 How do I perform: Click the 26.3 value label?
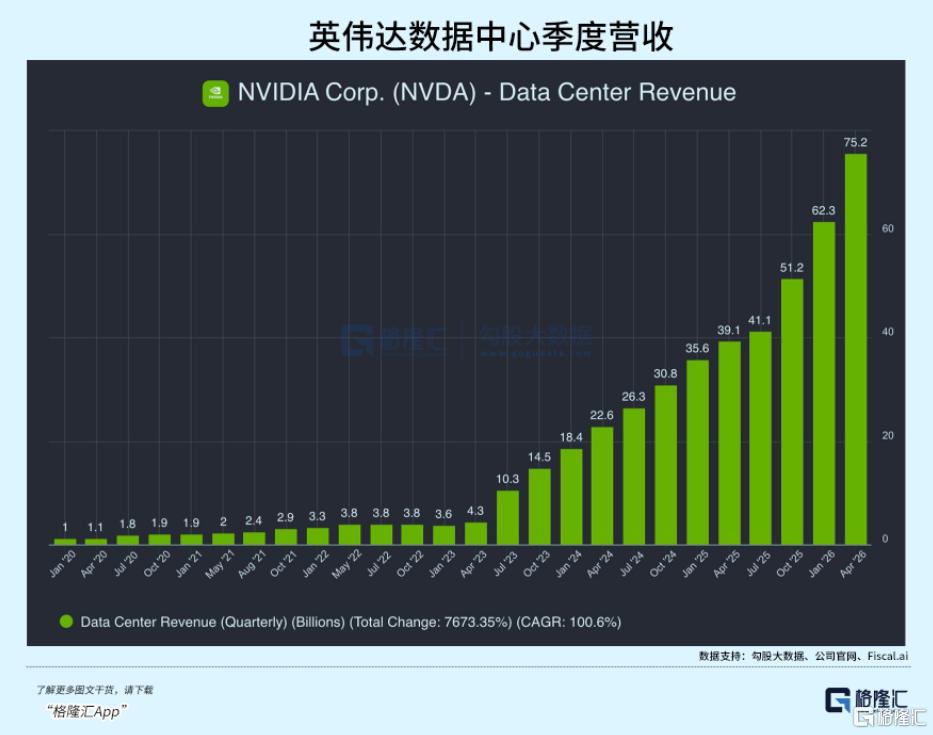click(633, 396)
